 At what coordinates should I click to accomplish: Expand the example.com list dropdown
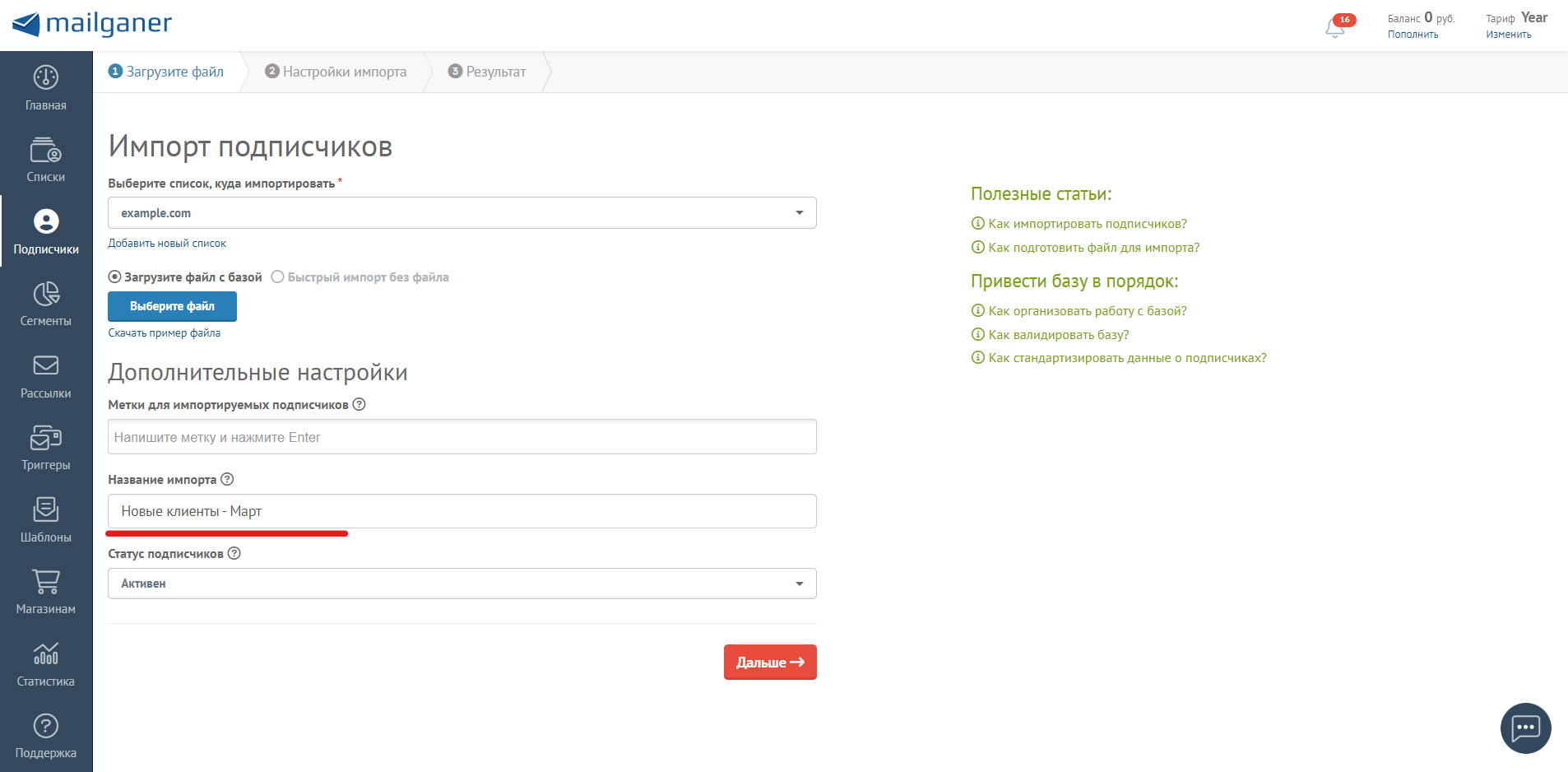(x=462, y=212)
